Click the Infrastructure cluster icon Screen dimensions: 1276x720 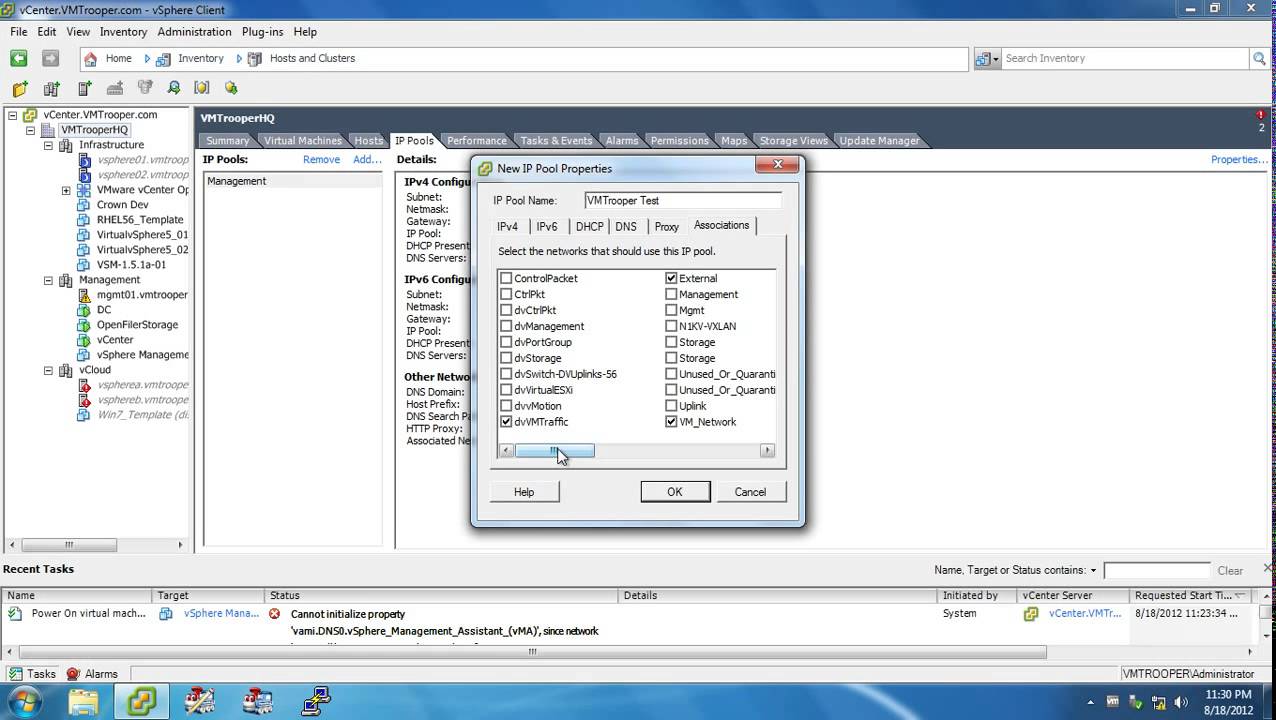tap(66, 145)
